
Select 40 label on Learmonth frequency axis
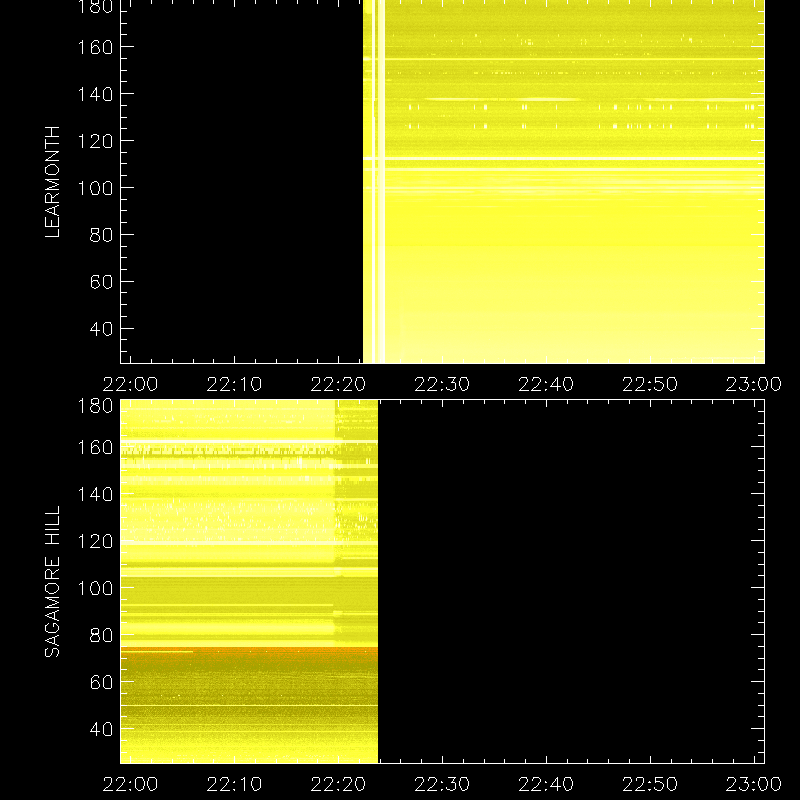[x=101, y=329]
